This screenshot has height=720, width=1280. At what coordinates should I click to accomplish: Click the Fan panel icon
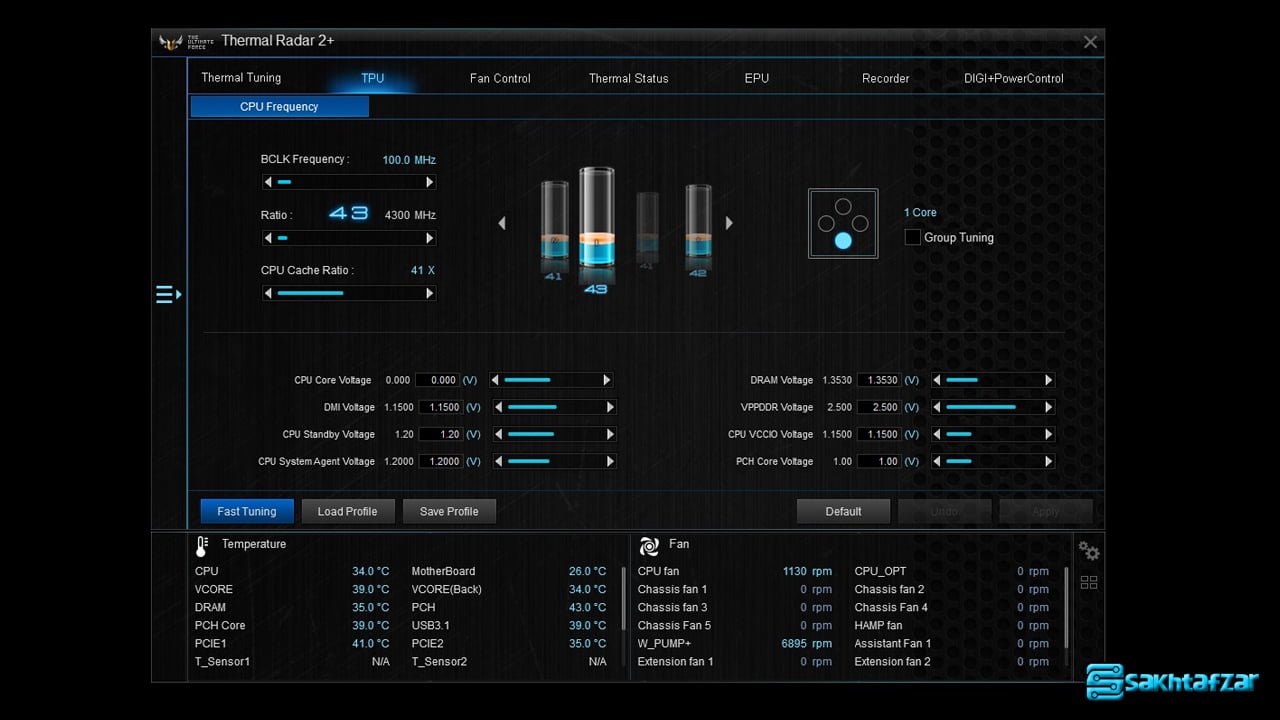(649, 545)
